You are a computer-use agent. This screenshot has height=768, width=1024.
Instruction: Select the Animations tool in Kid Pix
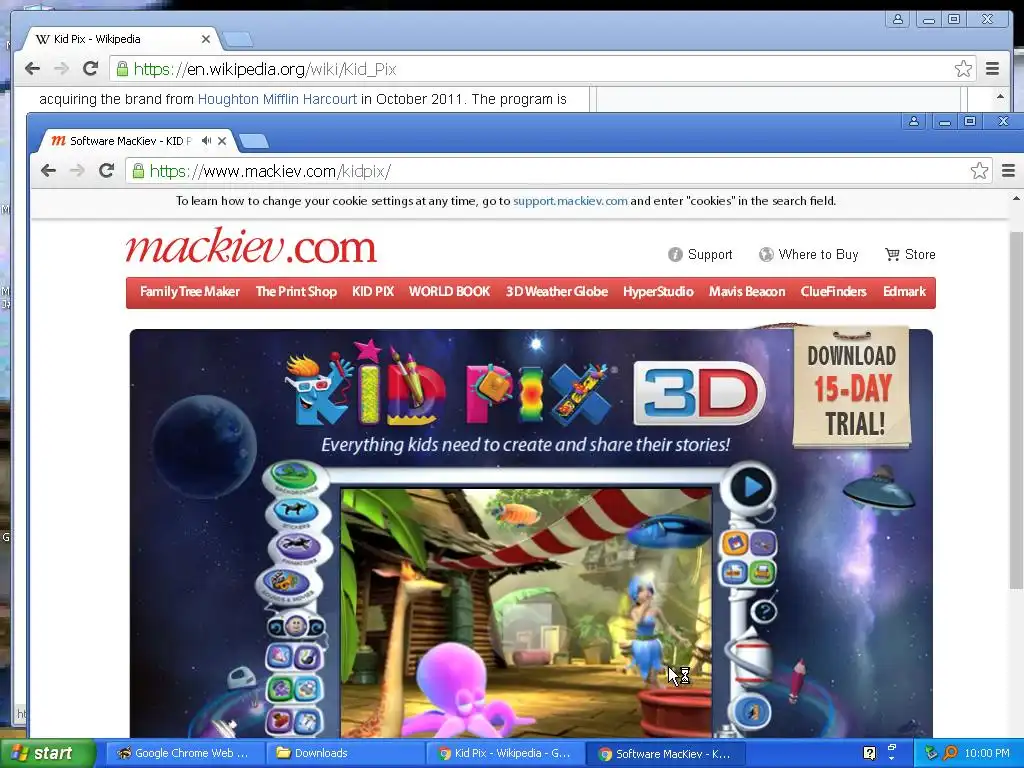(x=297, y=546)
